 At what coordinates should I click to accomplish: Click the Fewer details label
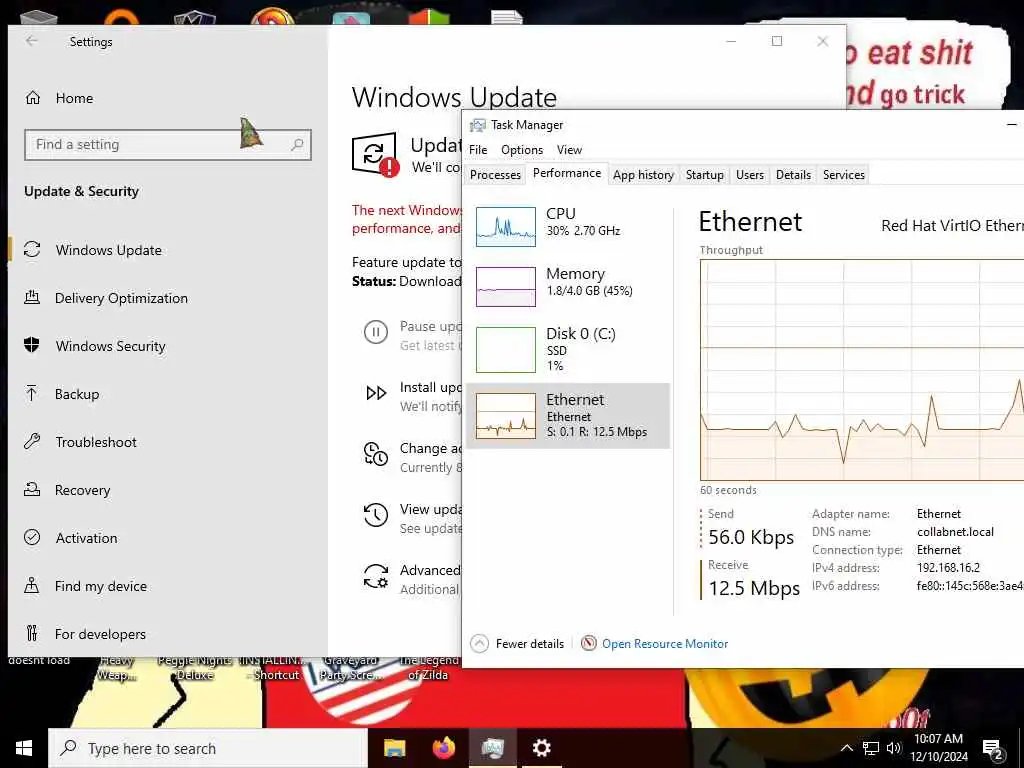[x=530, y=644]
